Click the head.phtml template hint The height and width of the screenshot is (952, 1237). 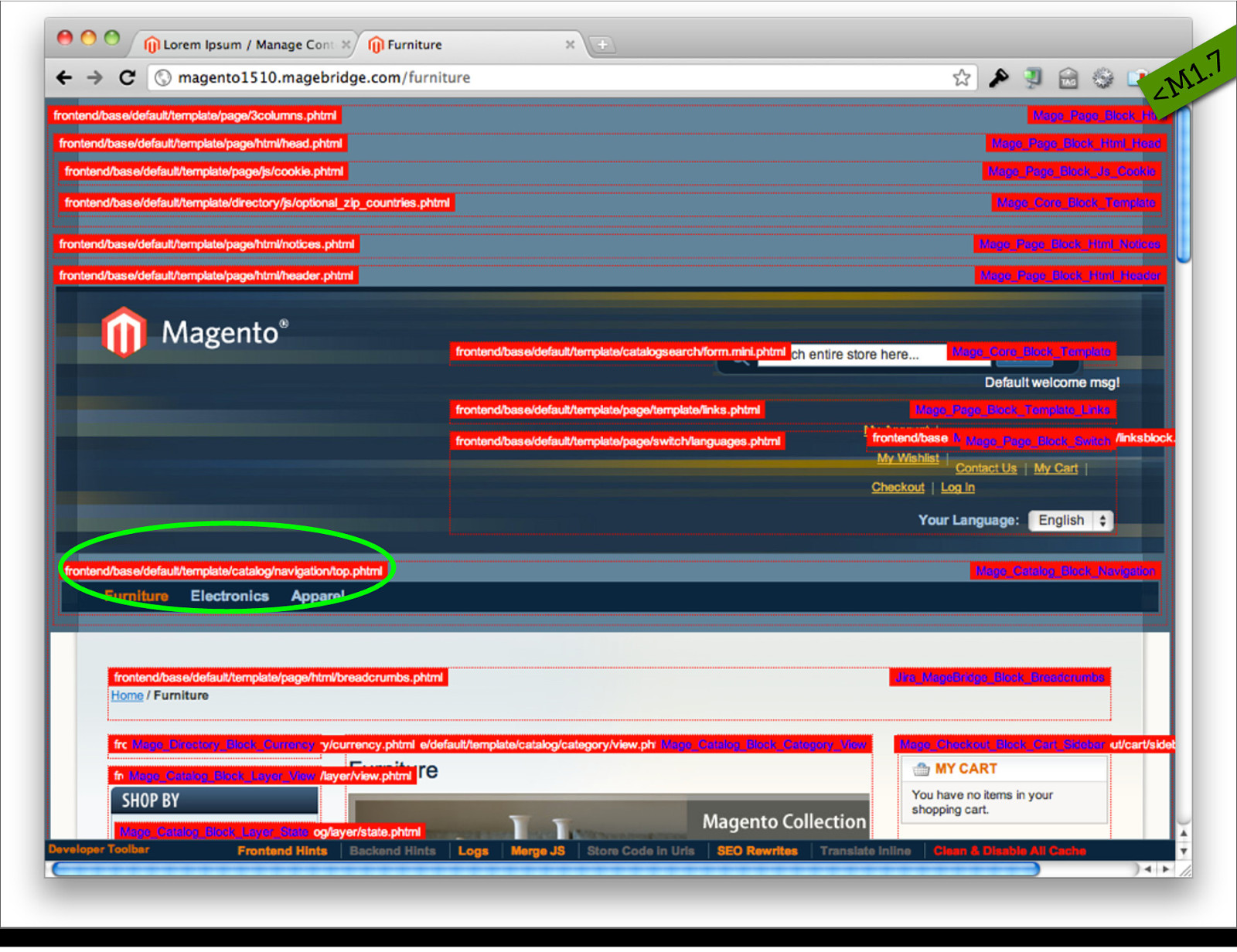pos(200,144)
